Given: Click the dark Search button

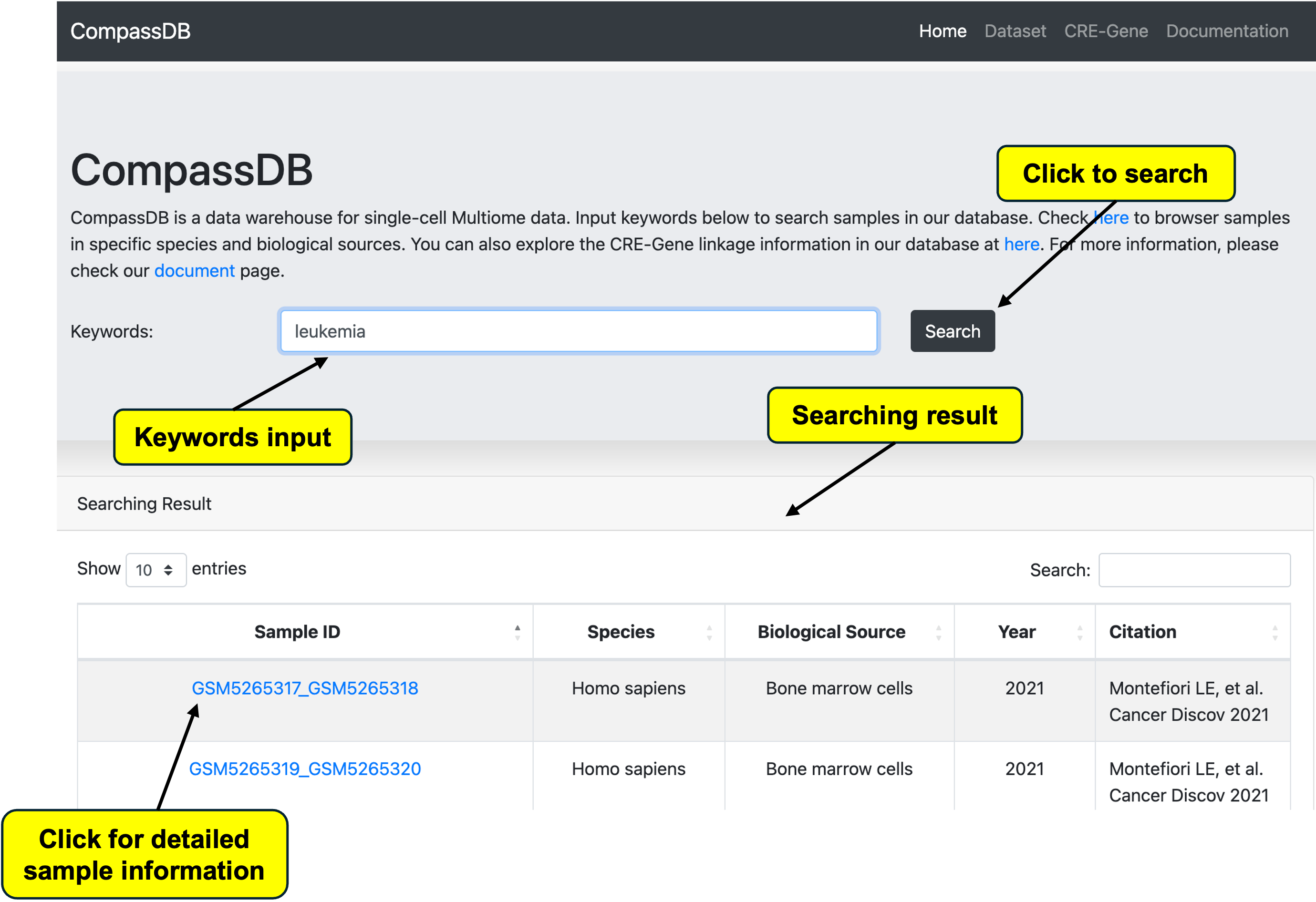Looking at the screenshot, I should tap(953, 332).
